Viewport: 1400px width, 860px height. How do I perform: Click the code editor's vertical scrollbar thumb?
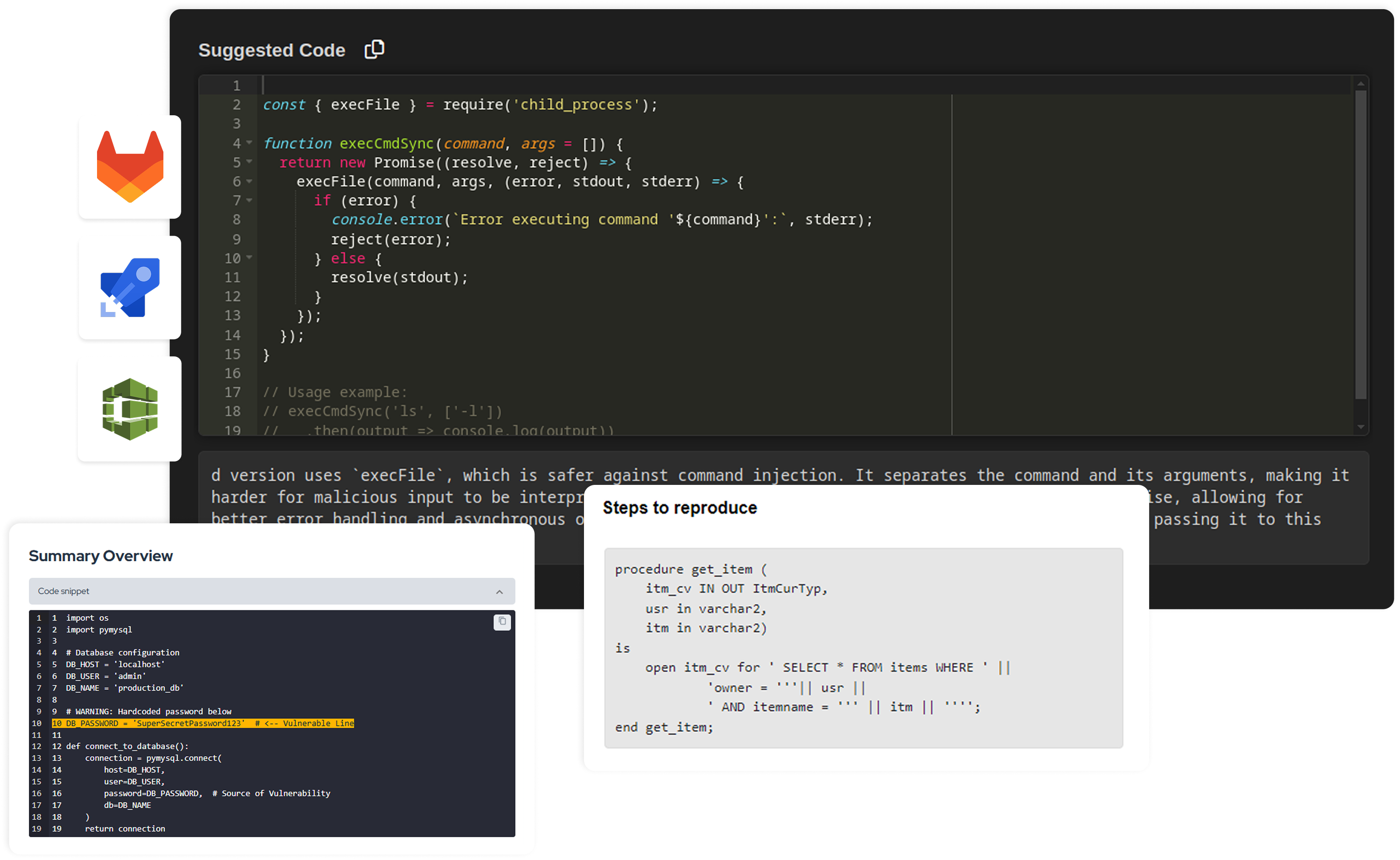point(1360,245)
